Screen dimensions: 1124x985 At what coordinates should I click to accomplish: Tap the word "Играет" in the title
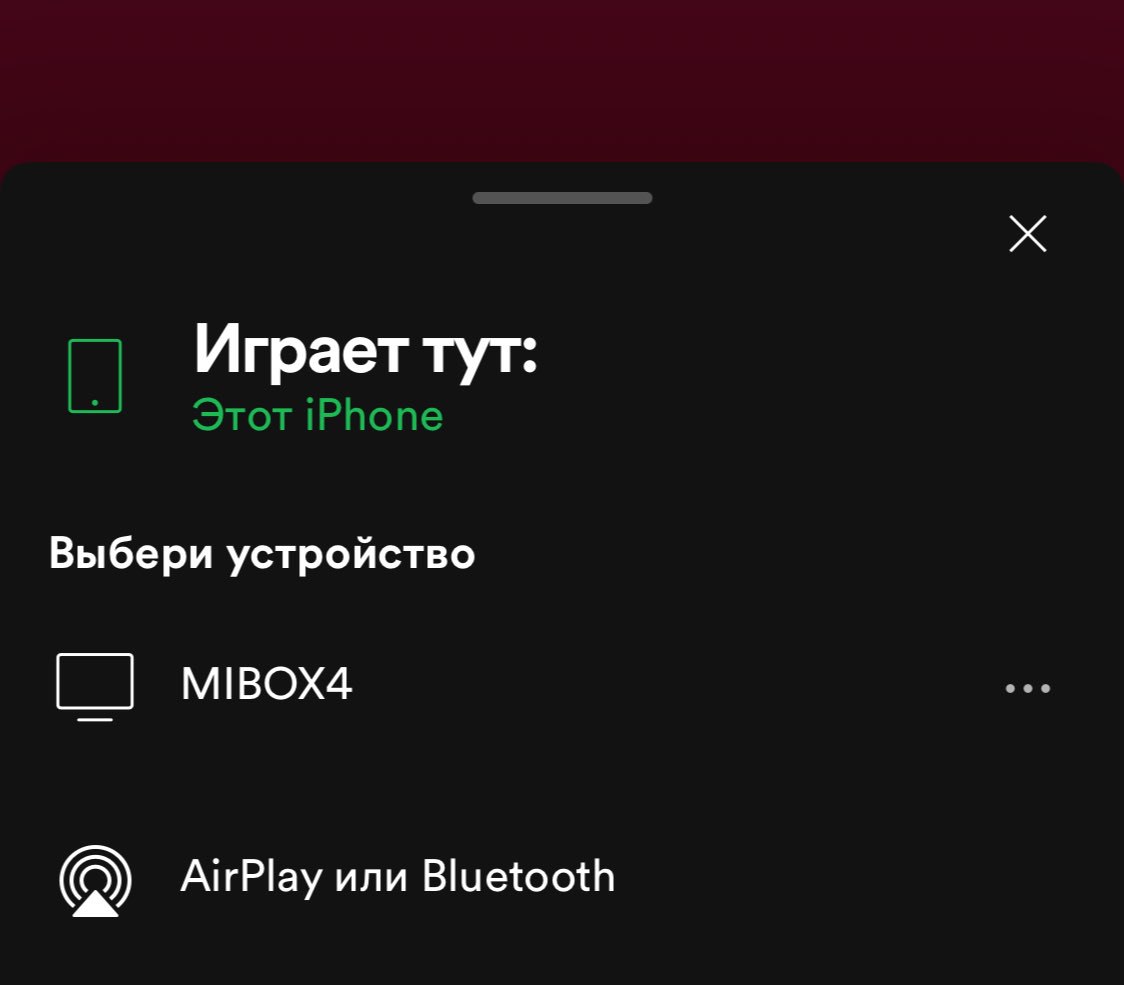point(301,351)
